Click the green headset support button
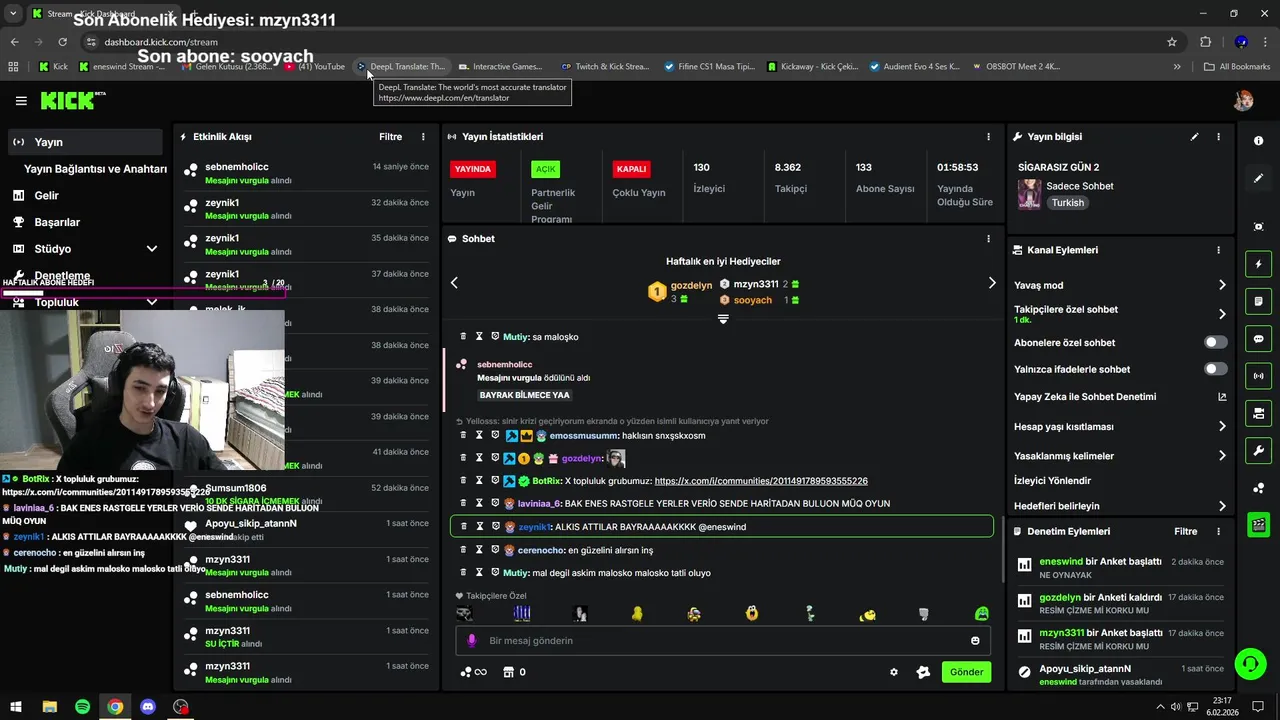Viewport: 1280px width, 720px height. pyautogui.click(x=1249, y=664)
